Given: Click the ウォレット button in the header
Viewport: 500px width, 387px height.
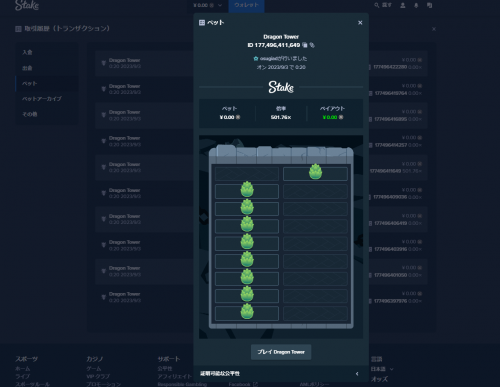Looking at the screenshot, I should click(246, 5).
